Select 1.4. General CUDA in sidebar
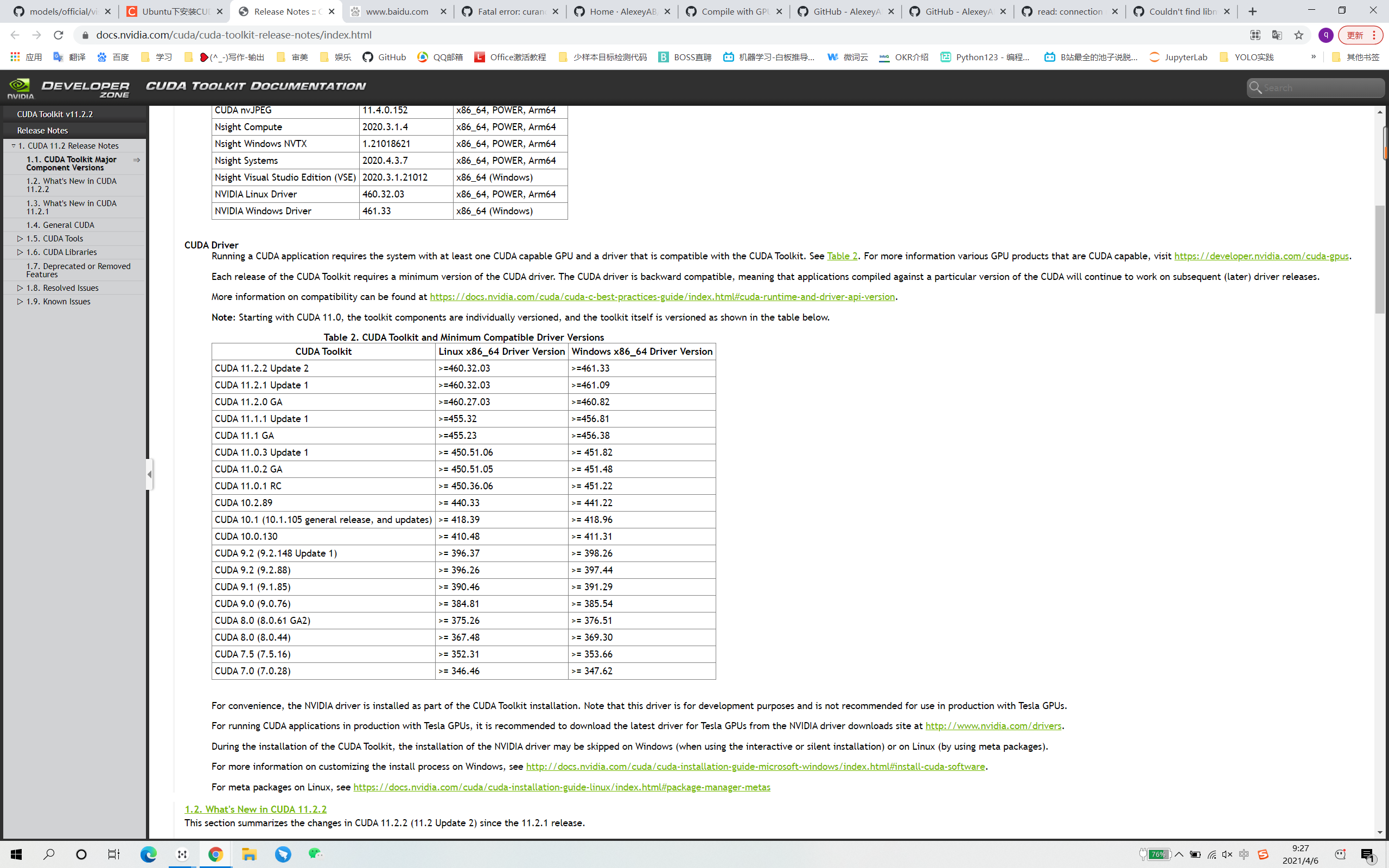The height and width of the screenshot is (868, 1389). (x=60, y=225)
